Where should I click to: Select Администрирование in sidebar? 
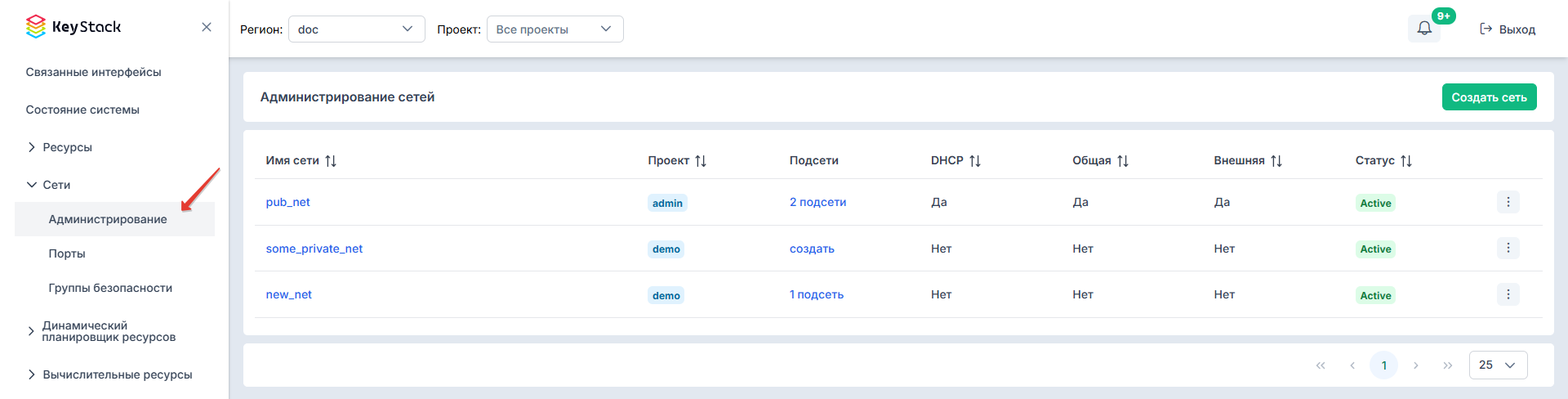tap(114, 219)
